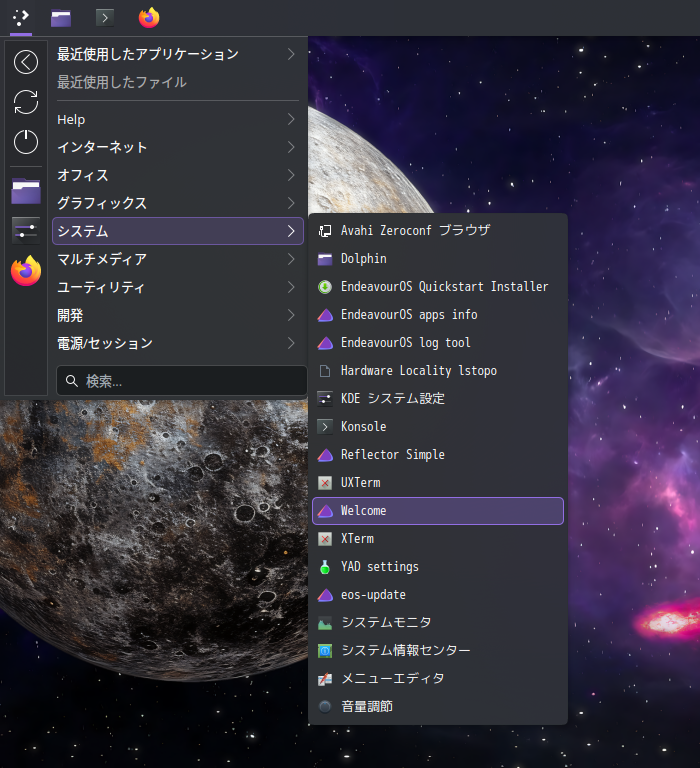Launch 音量調節 entry text
The image size is (700, 768).
click(367, 706)
